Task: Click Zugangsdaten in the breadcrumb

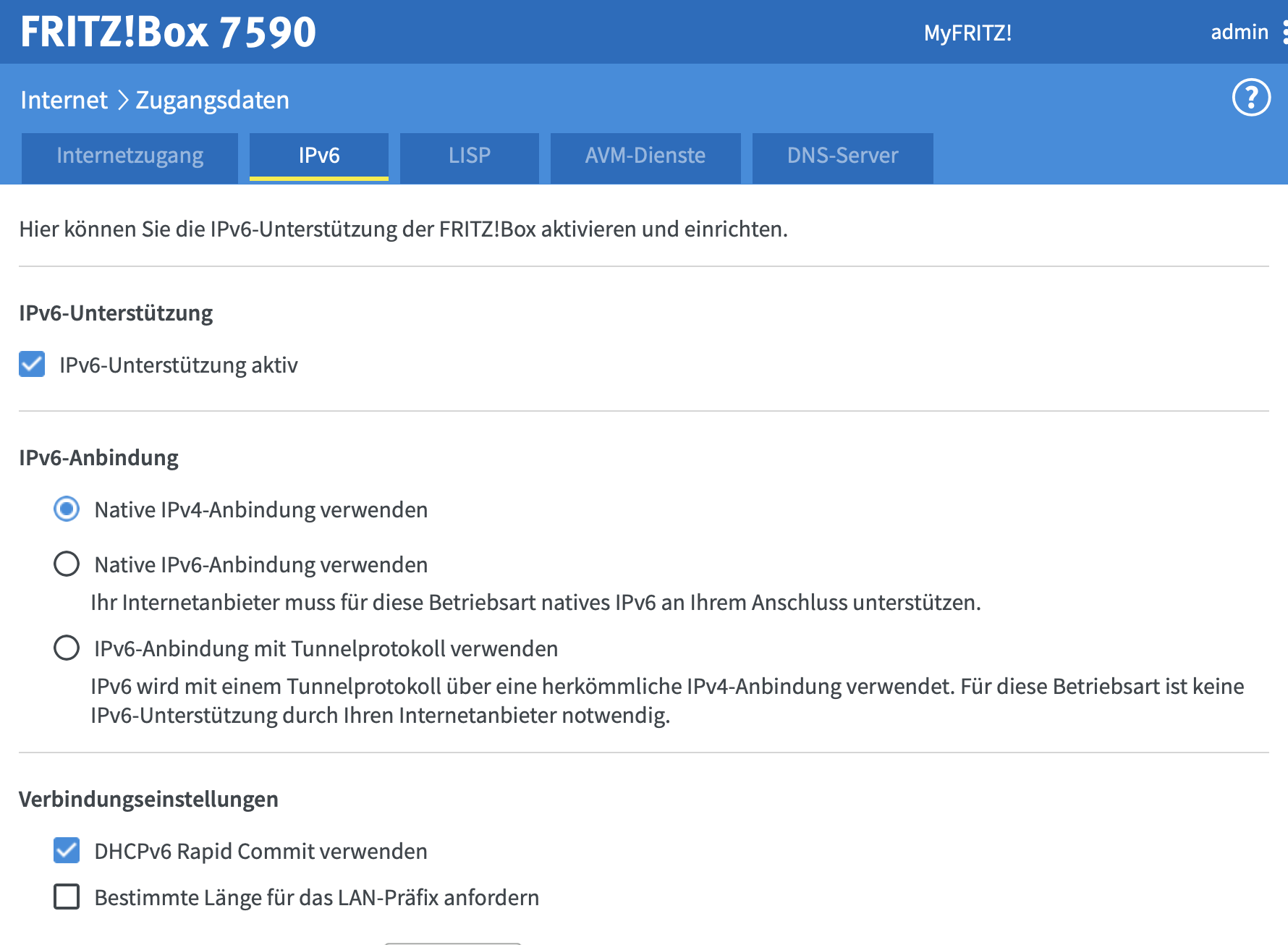Action: coord(212,100)
